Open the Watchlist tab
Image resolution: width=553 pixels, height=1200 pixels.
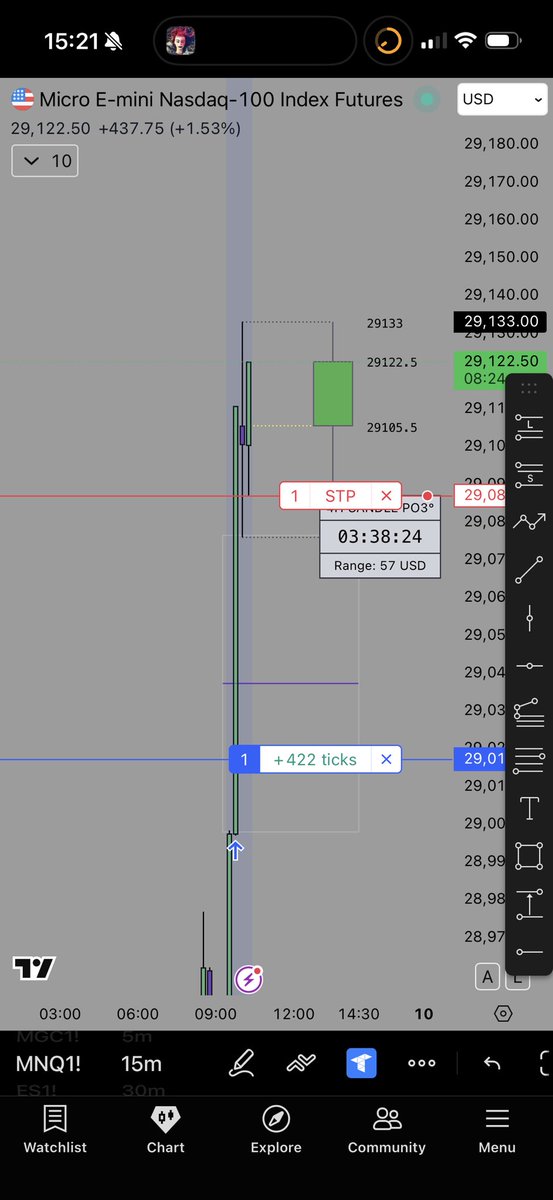click(x=56, y=1129)
